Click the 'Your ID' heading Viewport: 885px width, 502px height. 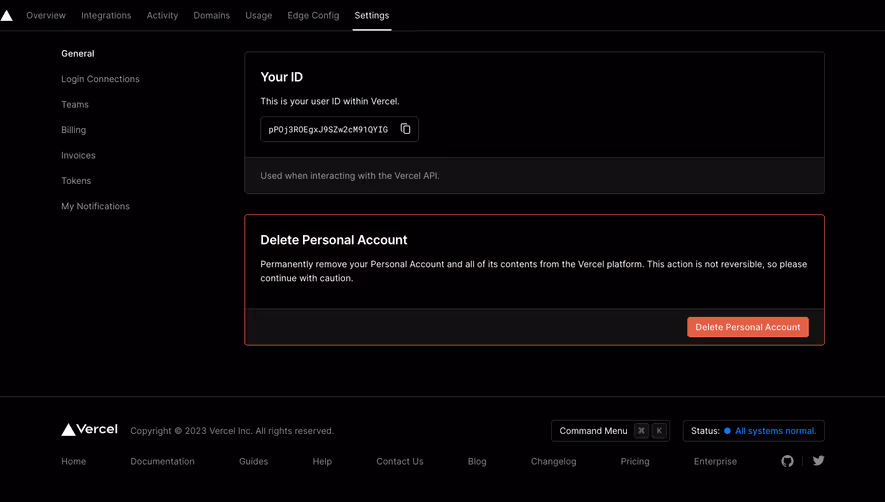(282, 77)
